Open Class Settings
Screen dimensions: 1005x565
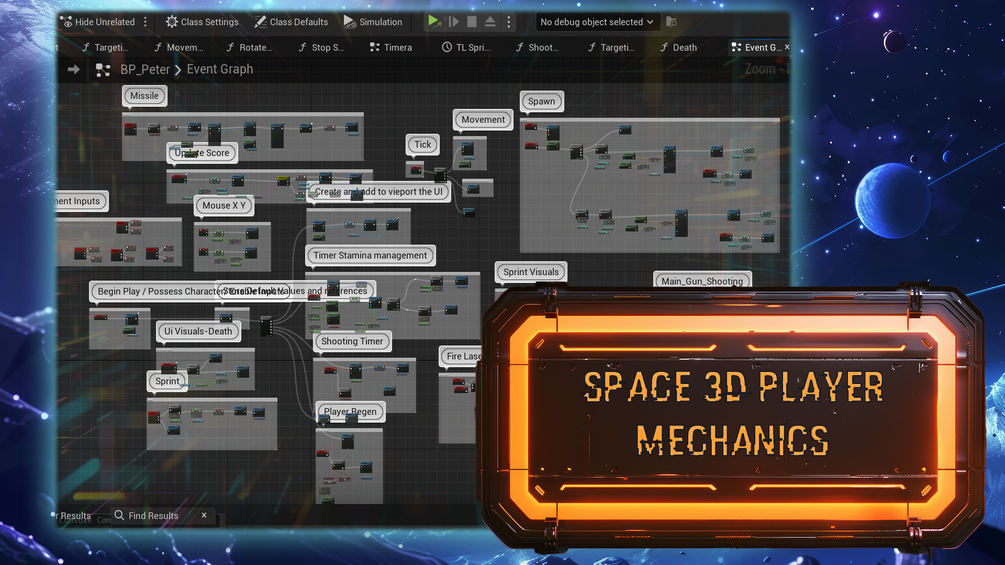pyautogui.click(x=202, y=22)
